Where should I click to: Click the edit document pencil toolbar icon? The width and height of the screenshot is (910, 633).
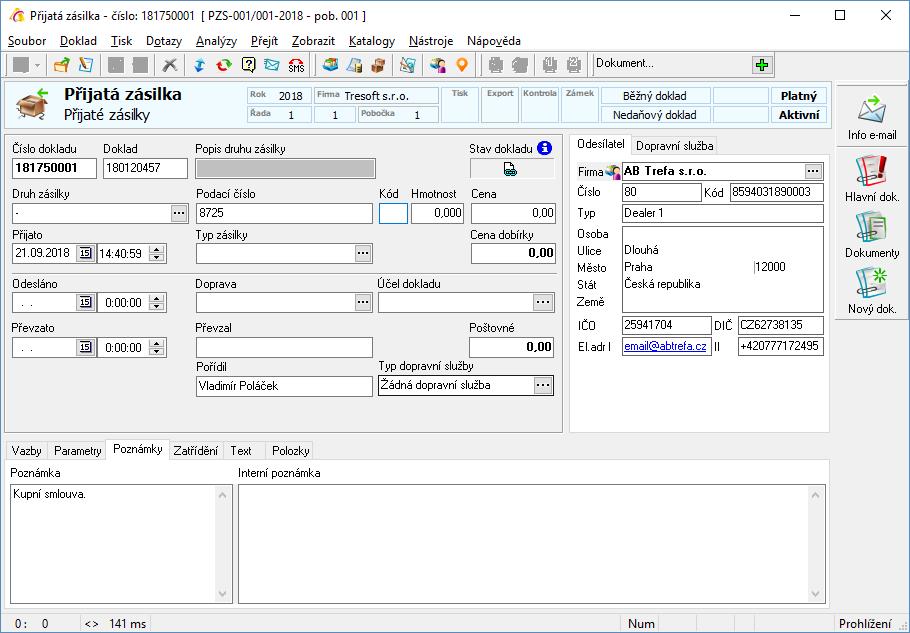pyautogui.click(x=86, y=64)
